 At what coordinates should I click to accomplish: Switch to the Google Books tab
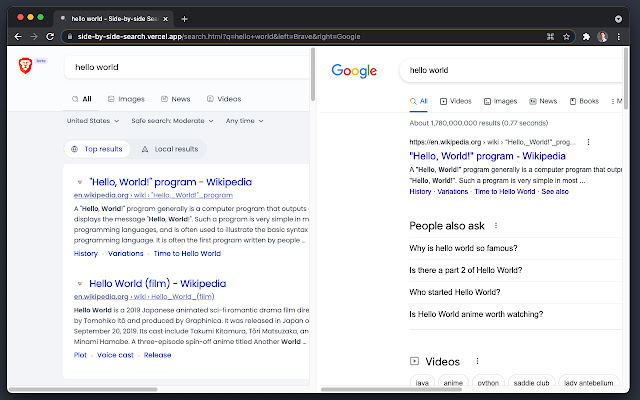(584, 101)
